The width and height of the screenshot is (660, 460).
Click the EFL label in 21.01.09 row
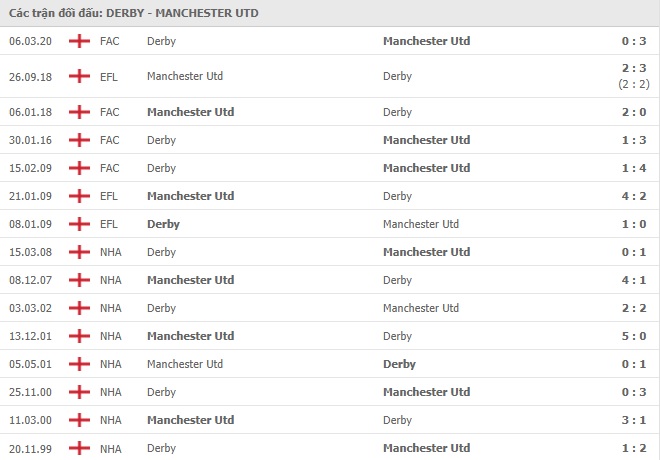pos(109,196)
